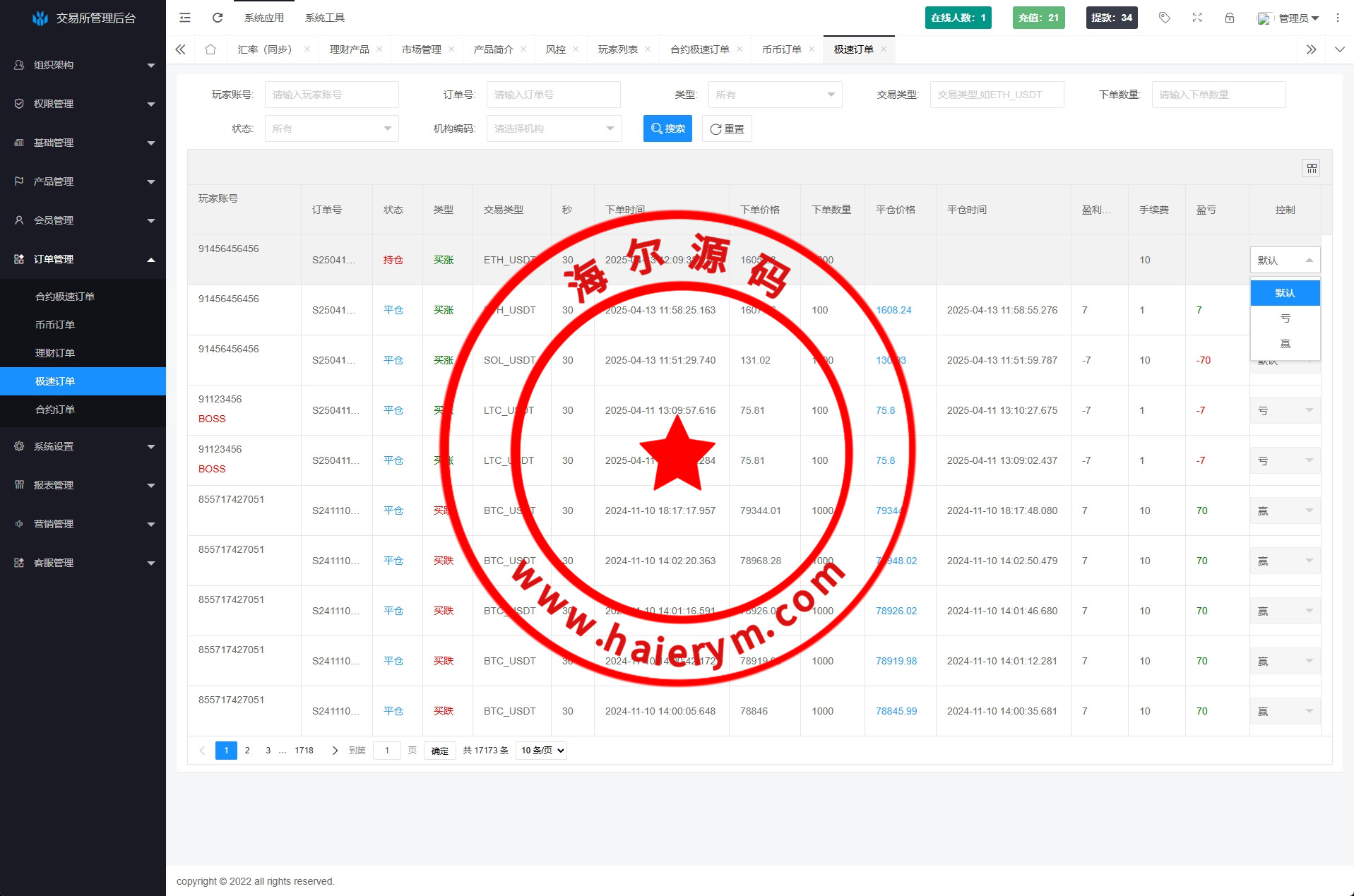Expand the 系统设置 sidebar menu
Image resolution: width=1354 pixels, height=896 pixels.
coord(83,446)
